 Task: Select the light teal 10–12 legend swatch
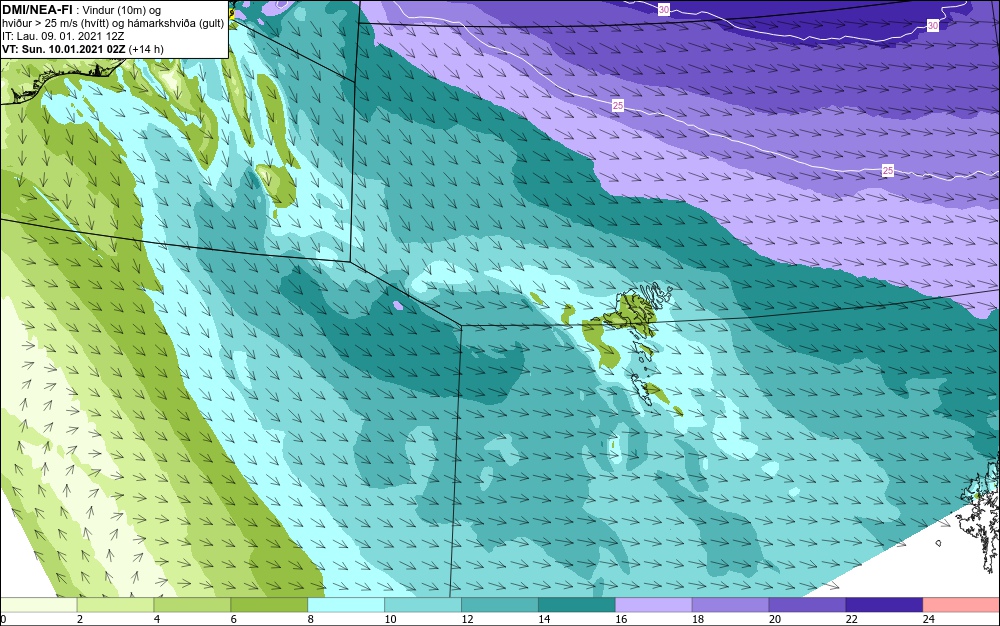[x=423, y=605]
